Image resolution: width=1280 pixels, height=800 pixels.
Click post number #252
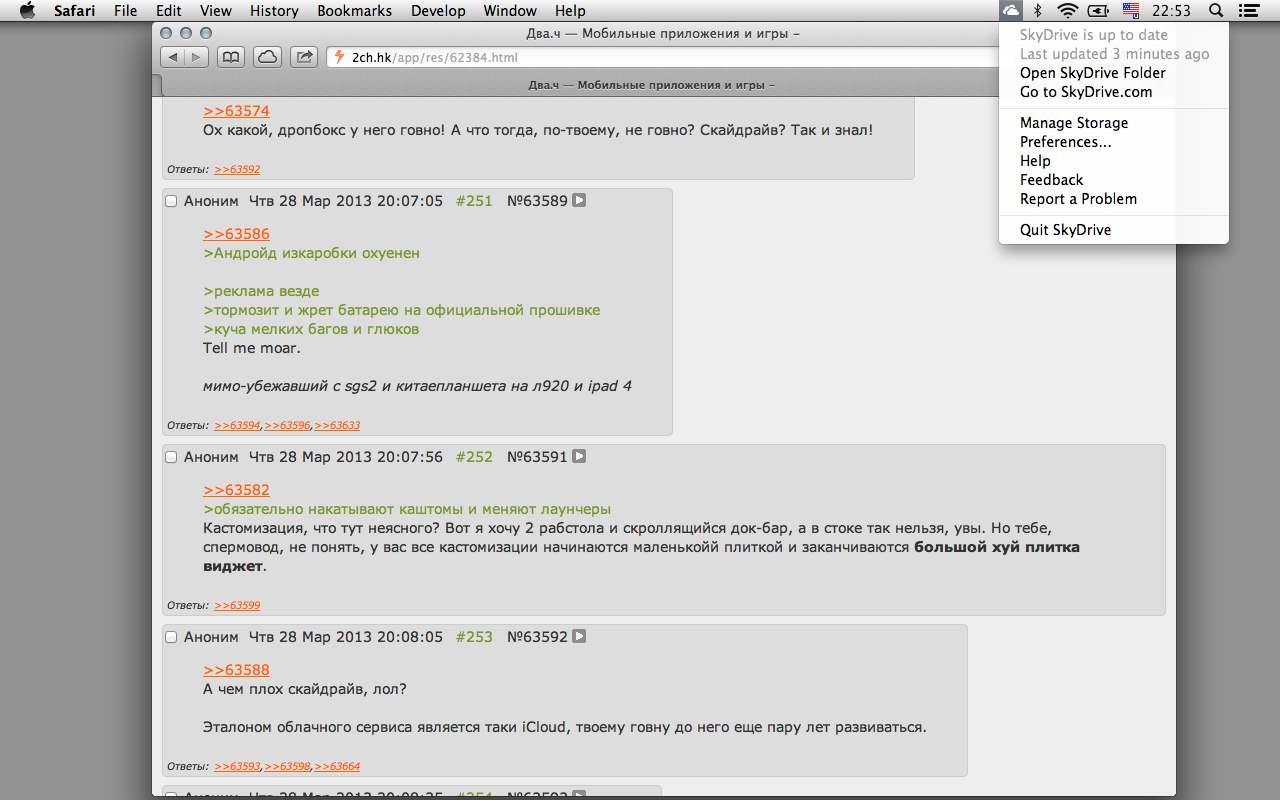pos(474,457)
